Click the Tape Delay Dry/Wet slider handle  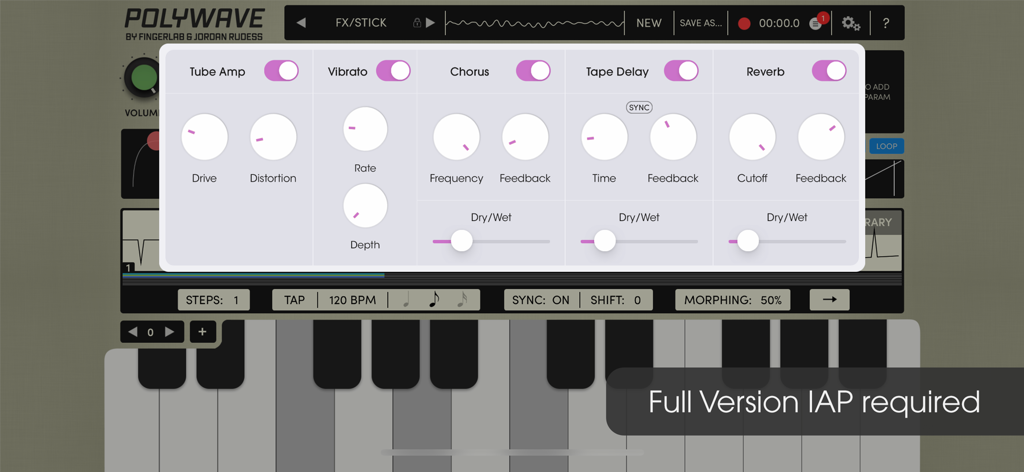click(x=605, y=241)
